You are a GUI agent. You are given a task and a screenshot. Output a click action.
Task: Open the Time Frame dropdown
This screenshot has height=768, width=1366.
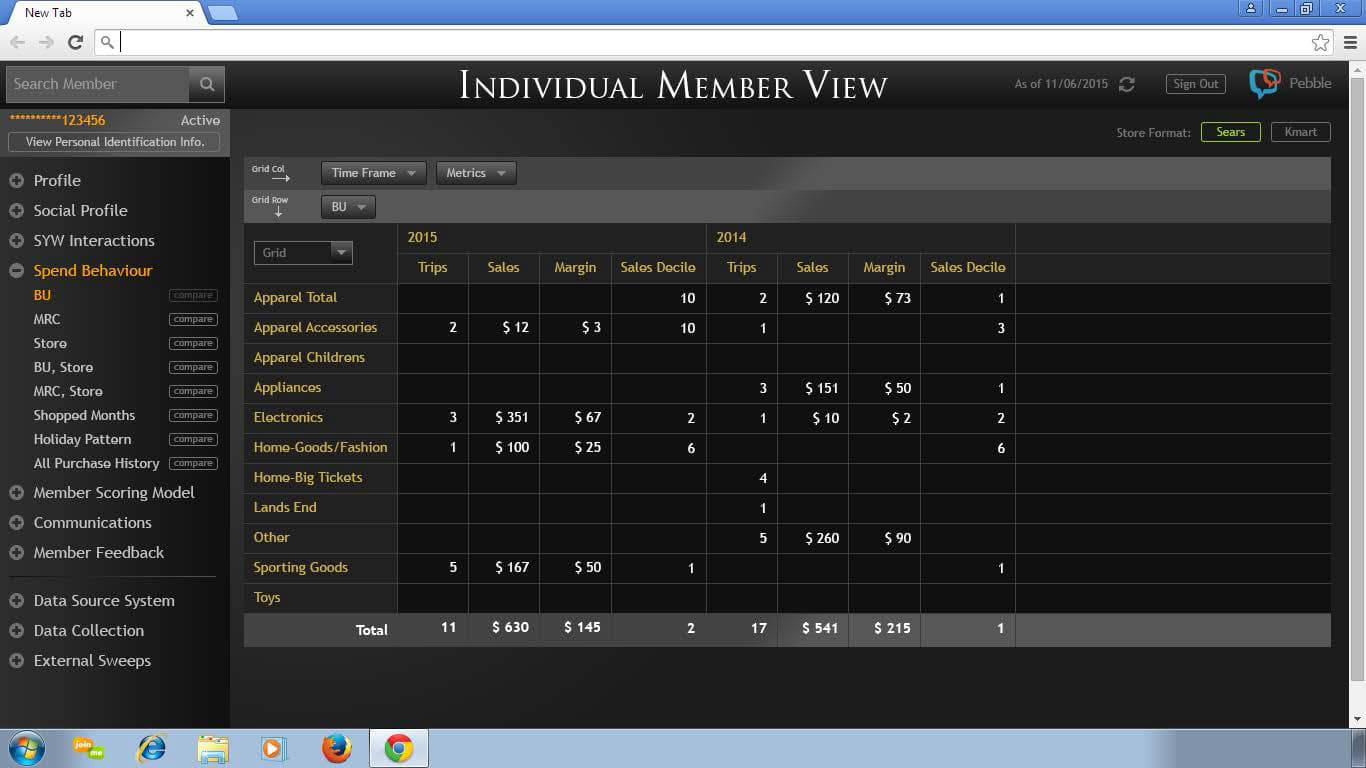pos(373,173)
